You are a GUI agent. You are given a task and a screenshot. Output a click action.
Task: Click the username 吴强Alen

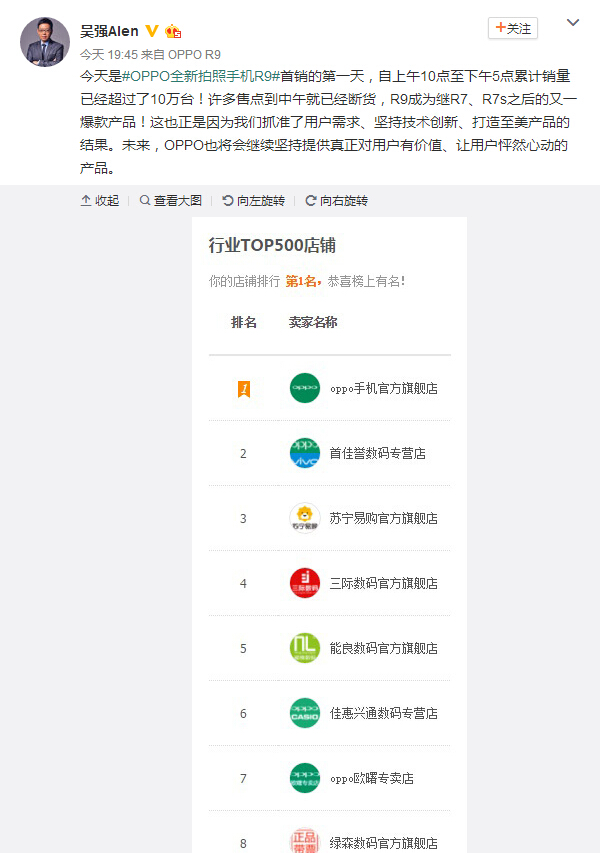(x=109, y=32)
